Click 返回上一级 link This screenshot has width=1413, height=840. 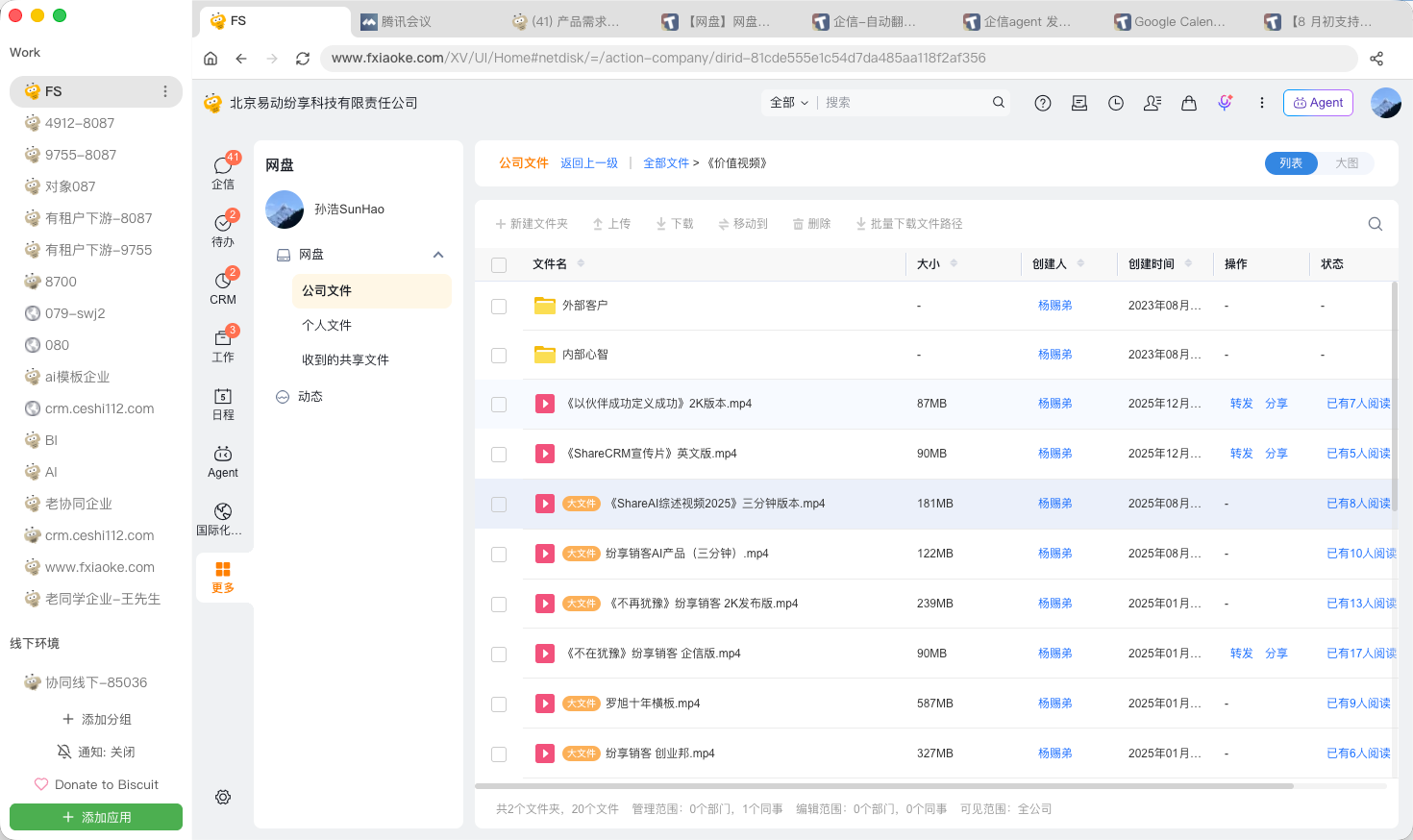(589, 163)
